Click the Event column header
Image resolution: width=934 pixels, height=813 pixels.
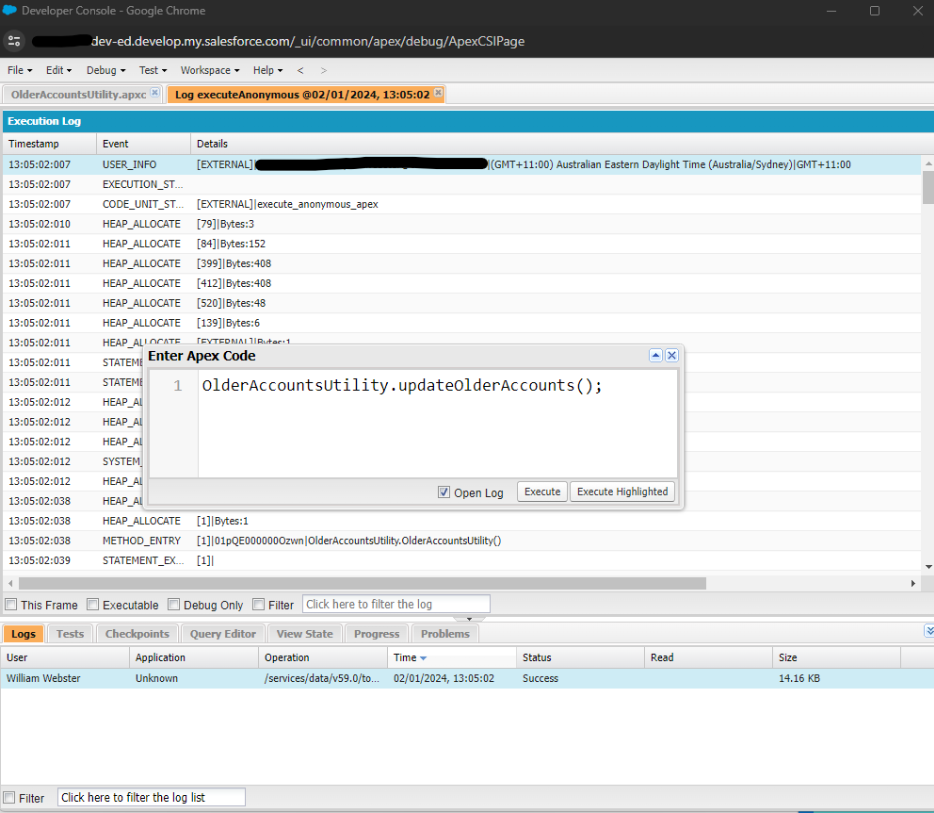point(143,144)
